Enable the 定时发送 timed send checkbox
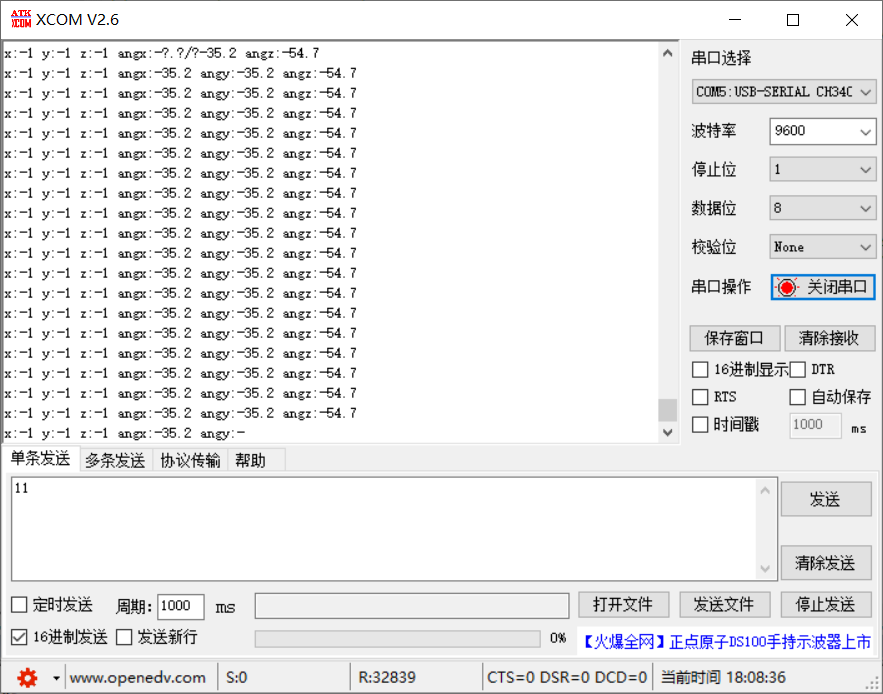Screen dimensions: 883x694 (x=19, y=605)
